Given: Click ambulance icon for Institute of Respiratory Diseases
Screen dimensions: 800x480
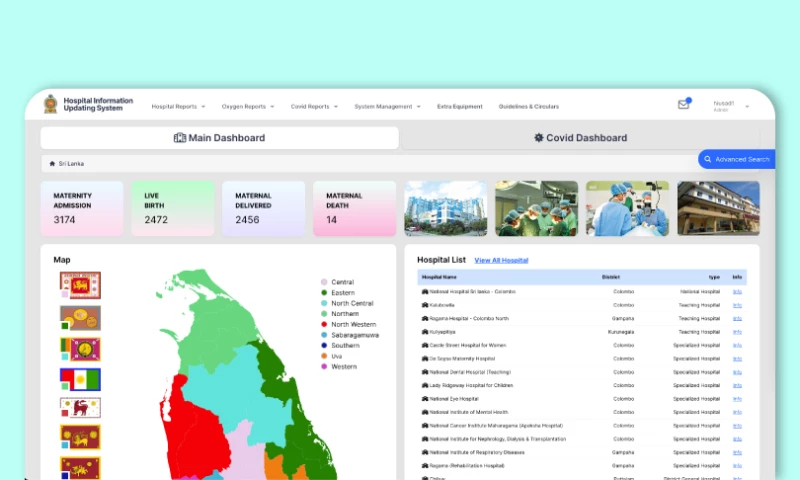Looking at the screenshot, I should 424,452.
